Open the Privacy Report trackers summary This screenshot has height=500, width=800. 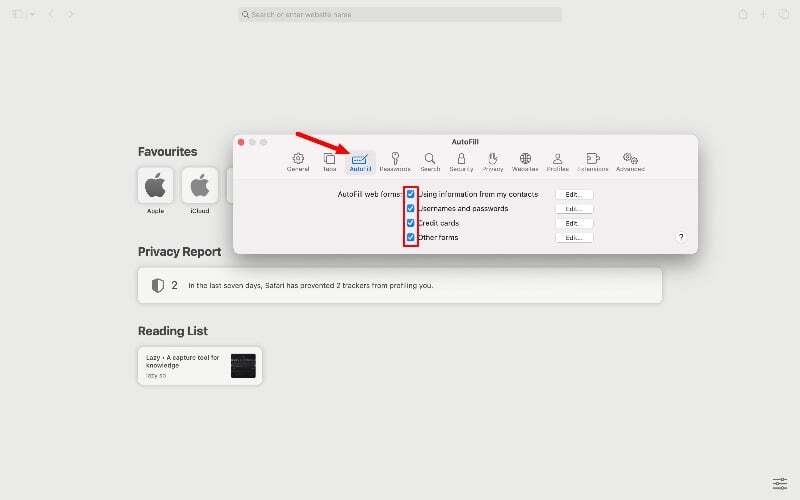(x=400, y=285)
